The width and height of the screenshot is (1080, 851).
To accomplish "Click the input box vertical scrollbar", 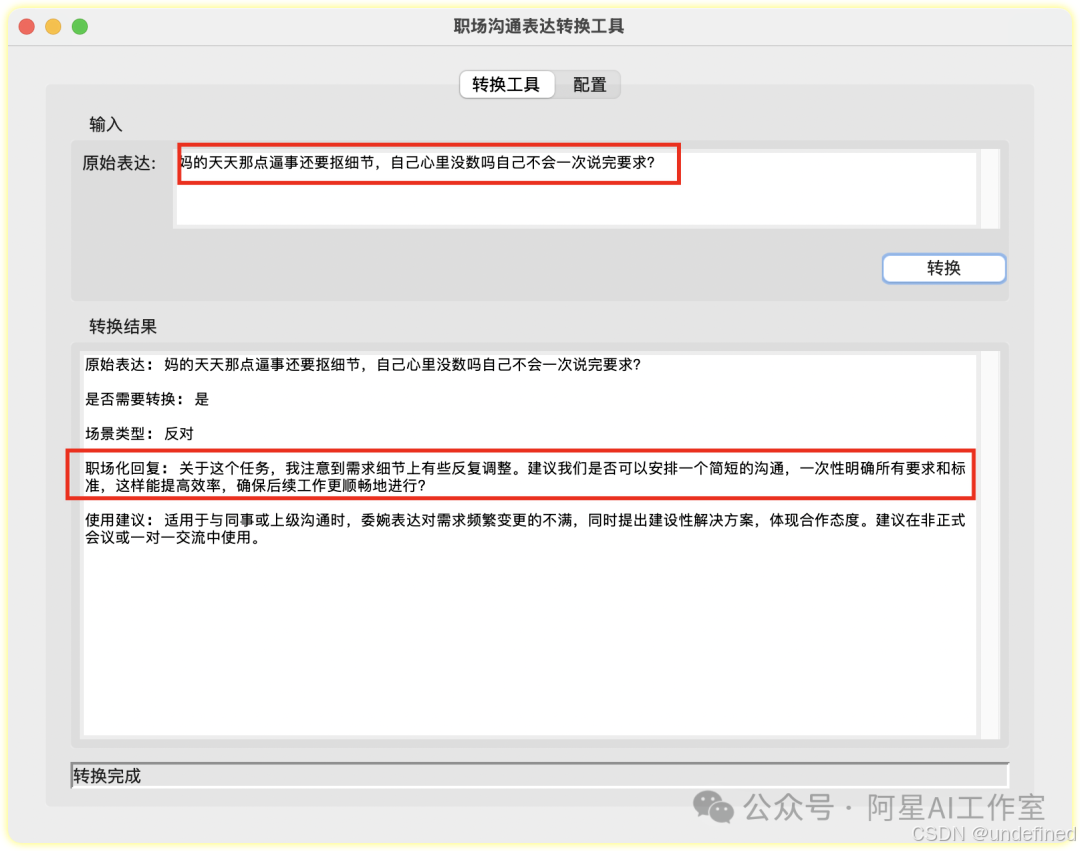I will tap(990, 188).
